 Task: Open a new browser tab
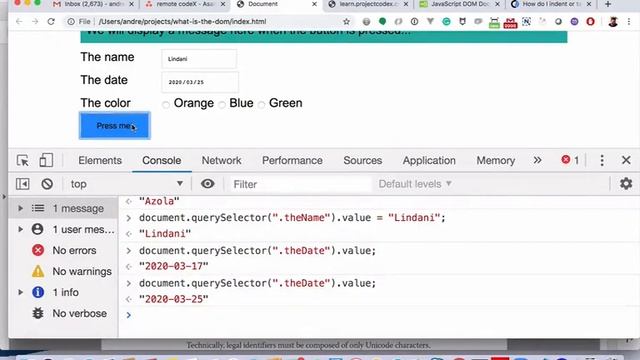(608, 4)
